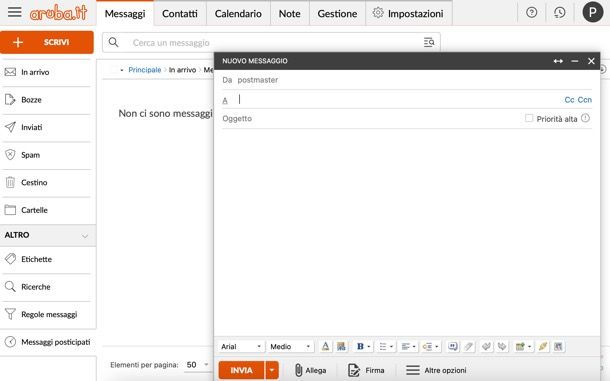Open bold text style dropdown
The image size is (610, 381).
[x=363, y=346]
